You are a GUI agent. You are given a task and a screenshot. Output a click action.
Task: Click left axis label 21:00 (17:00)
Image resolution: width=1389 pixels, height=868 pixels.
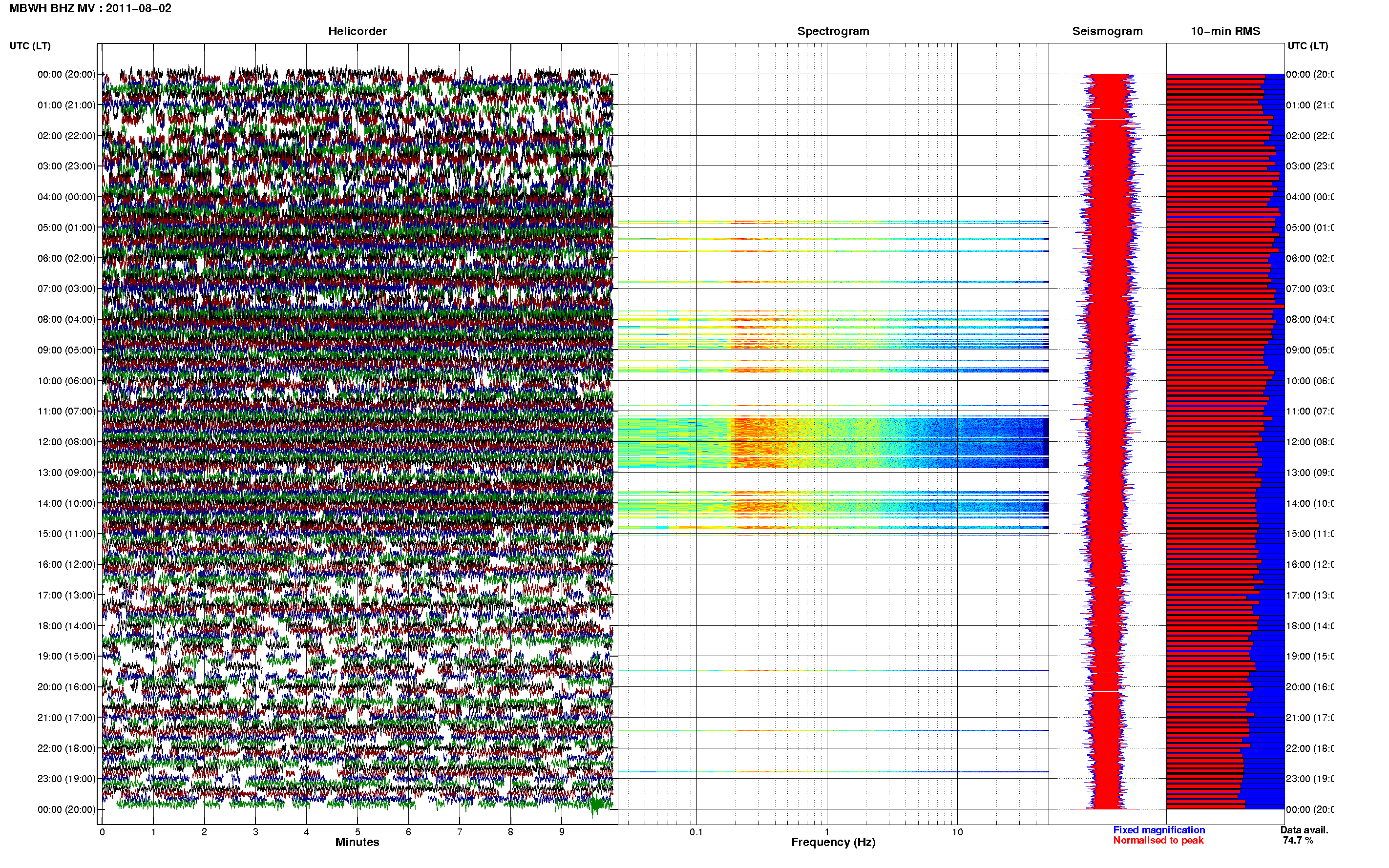66,718
